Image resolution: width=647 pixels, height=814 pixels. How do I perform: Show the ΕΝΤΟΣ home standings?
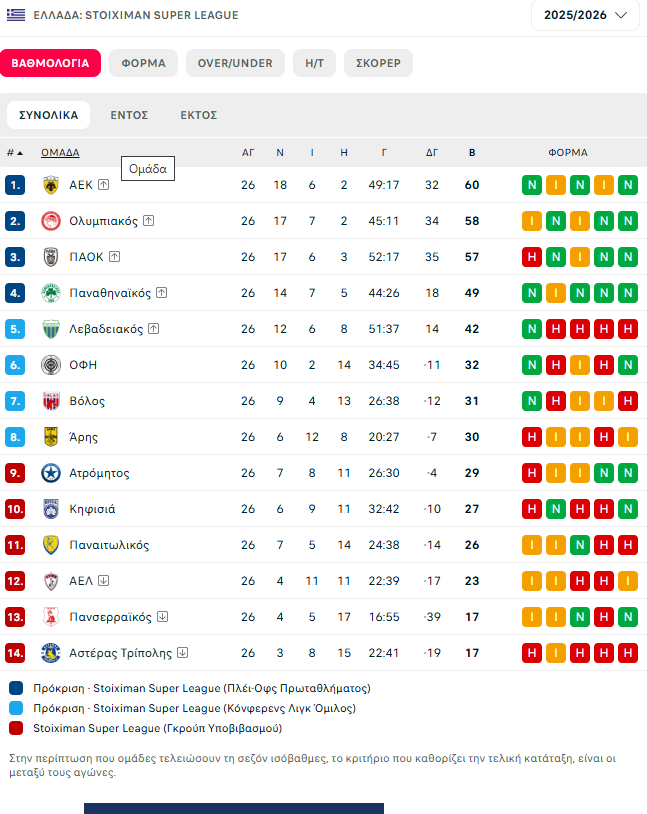tap(129, 115)
